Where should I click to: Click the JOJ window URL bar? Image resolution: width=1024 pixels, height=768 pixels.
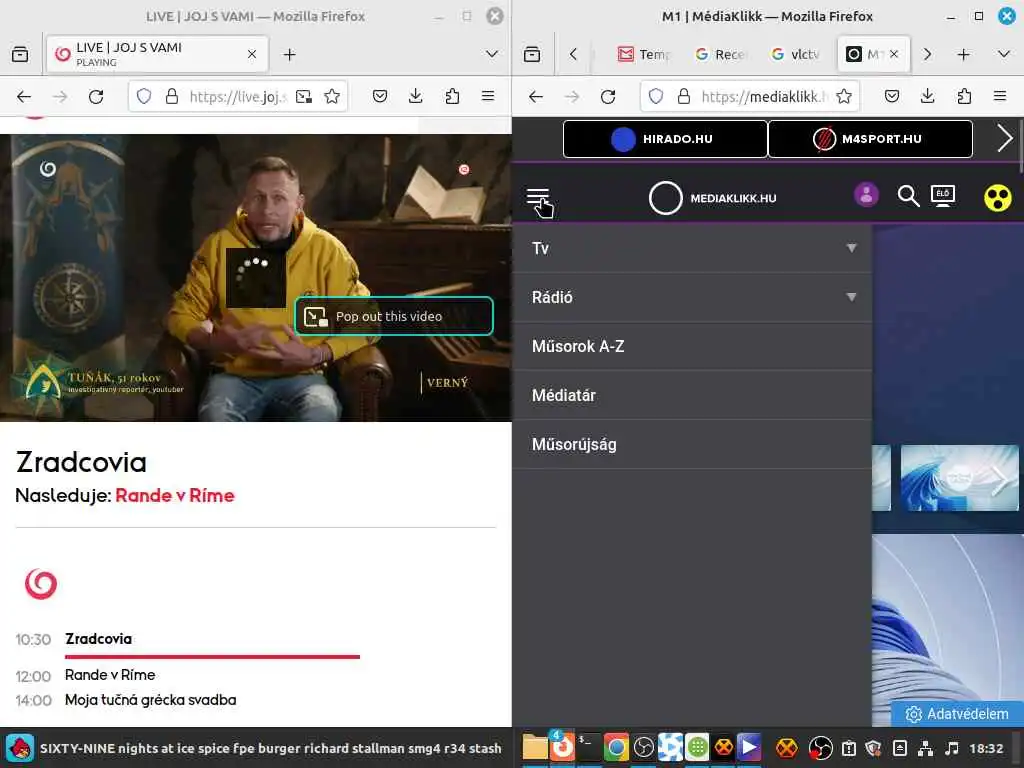coord(238,97)
